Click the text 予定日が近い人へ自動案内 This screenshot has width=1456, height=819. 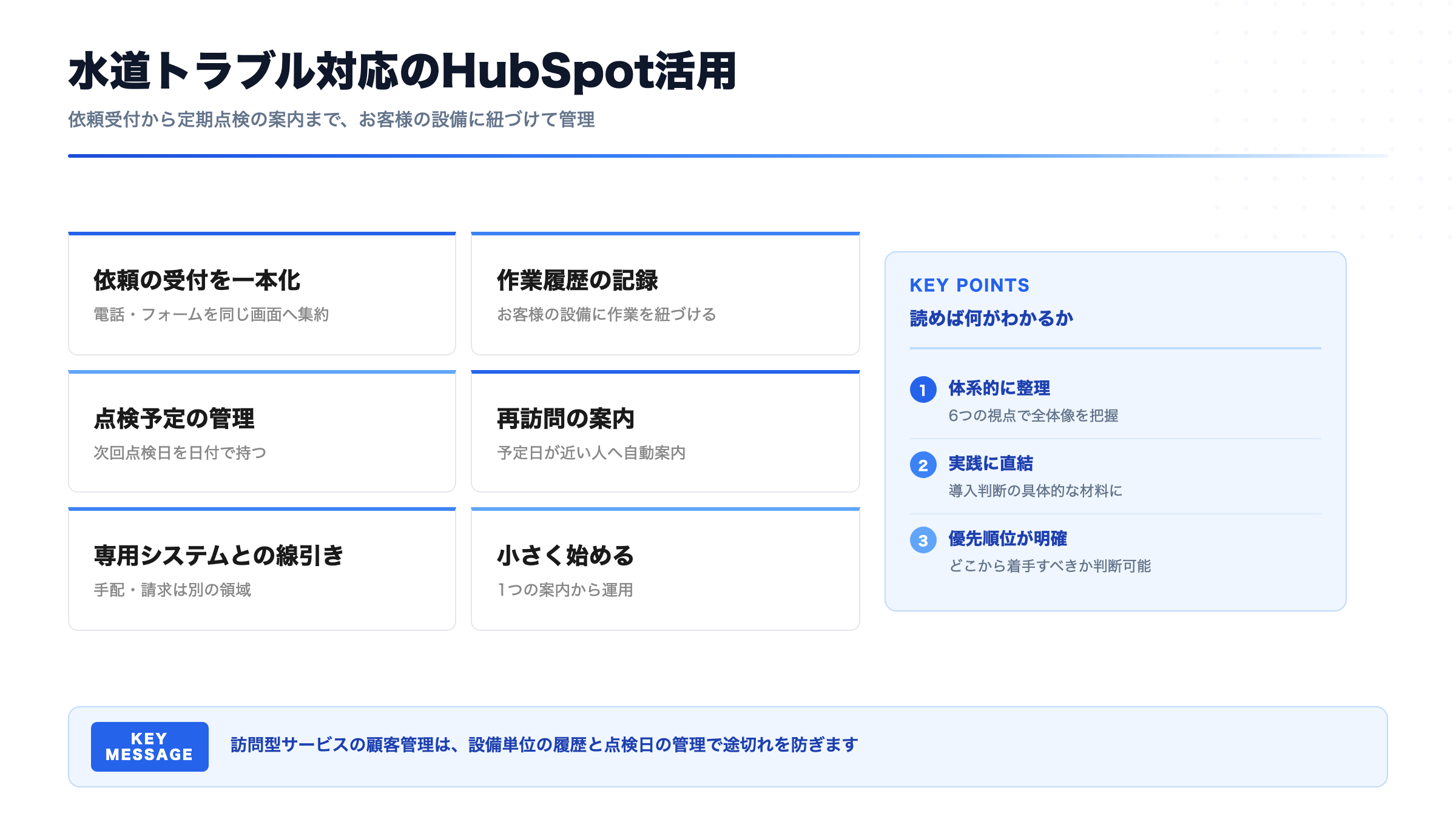pos(591,453)
